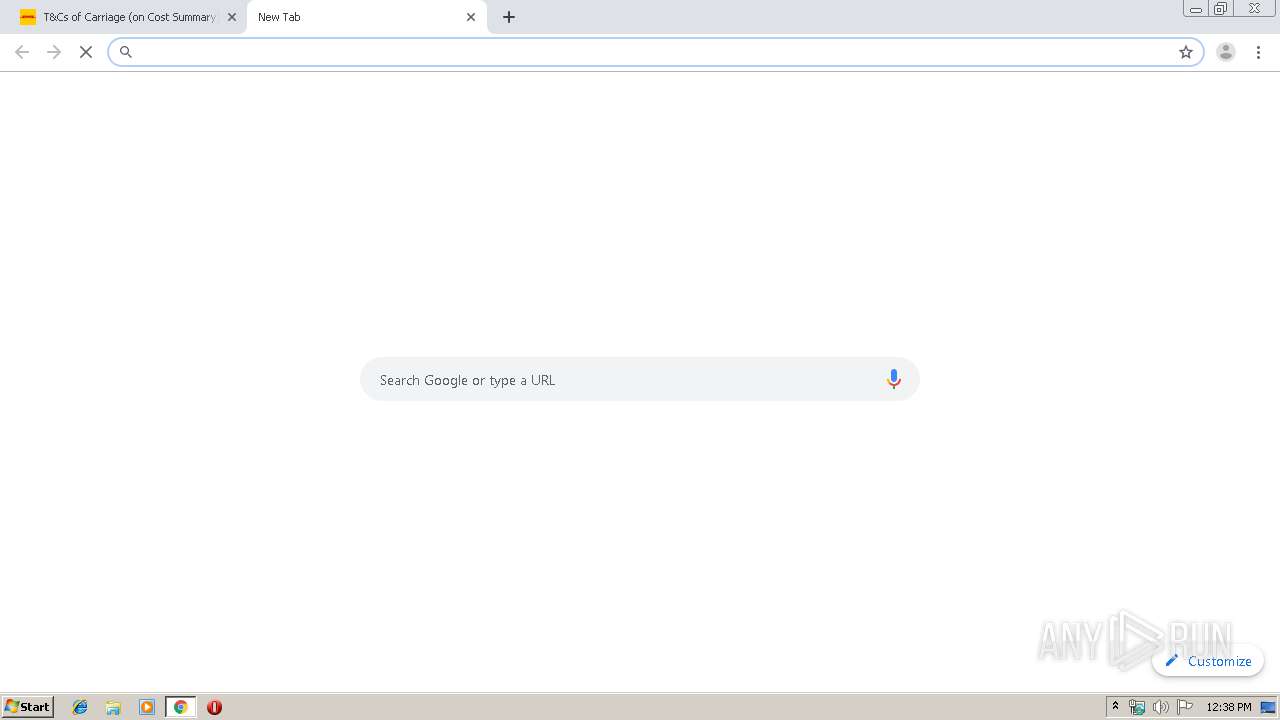1280x720 pixels.
Task: Go forward with the forward arrow
Action: (x=54, y=52)
